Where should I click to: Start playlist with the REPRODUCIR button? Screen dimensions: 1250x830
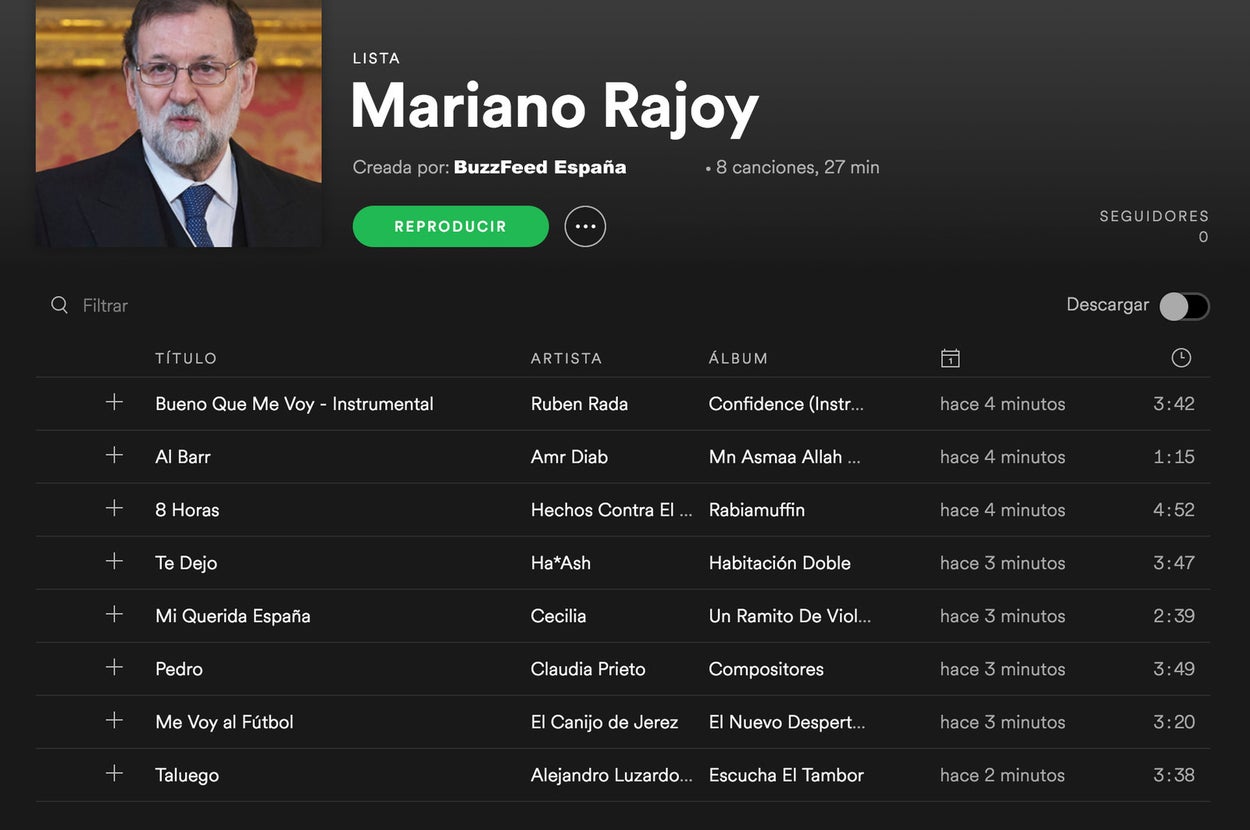(x=450, y=226)
